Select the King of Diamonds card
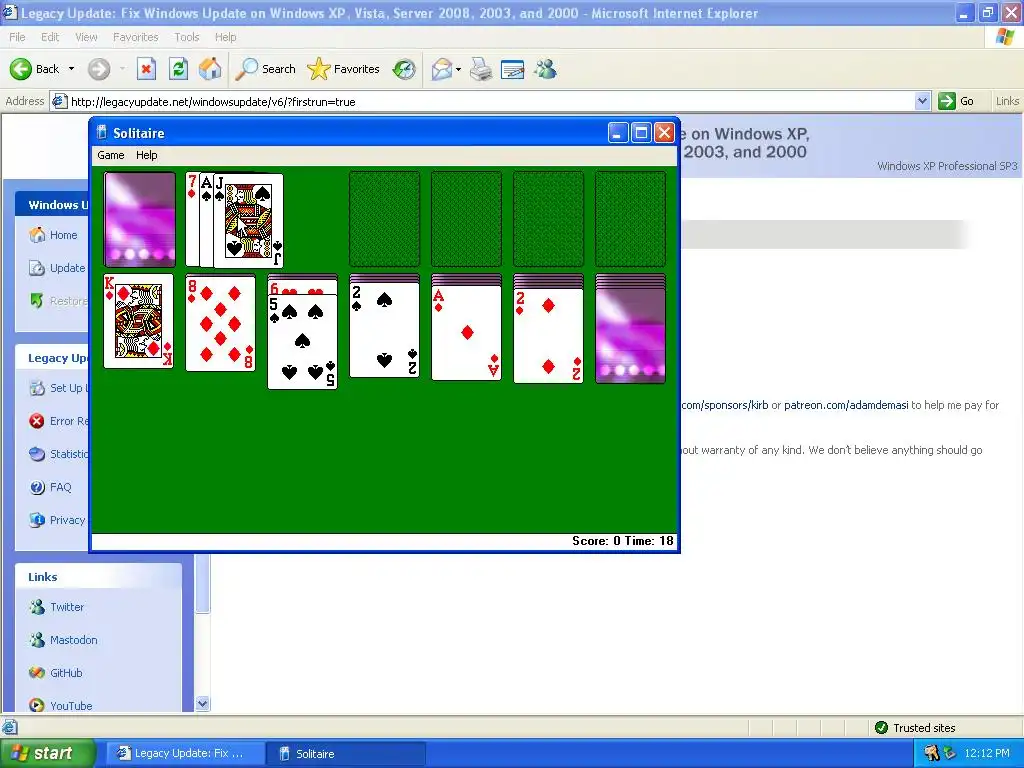 point(138,321)
